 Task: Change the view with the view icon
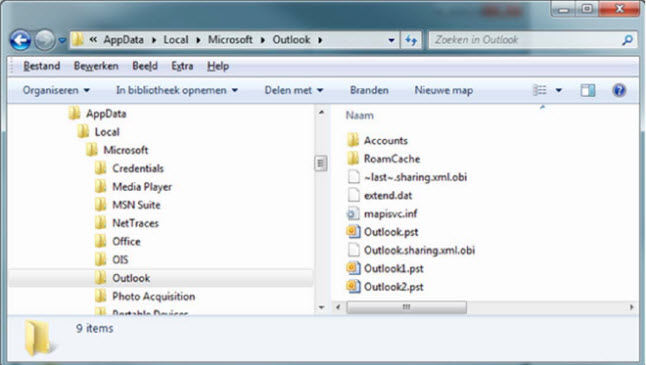(540, 90)
